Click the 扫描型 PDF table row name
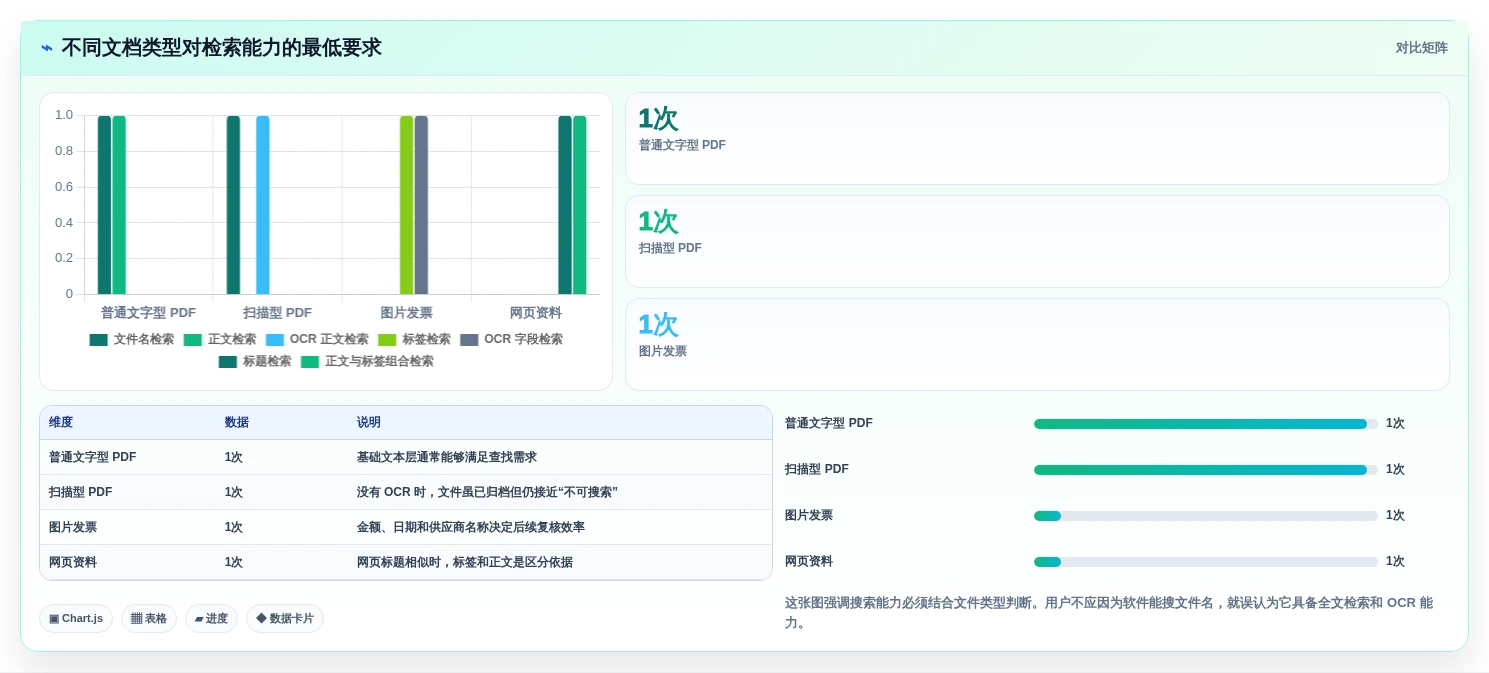Viewport: 1489px width, 673px height. coord(81,492)
